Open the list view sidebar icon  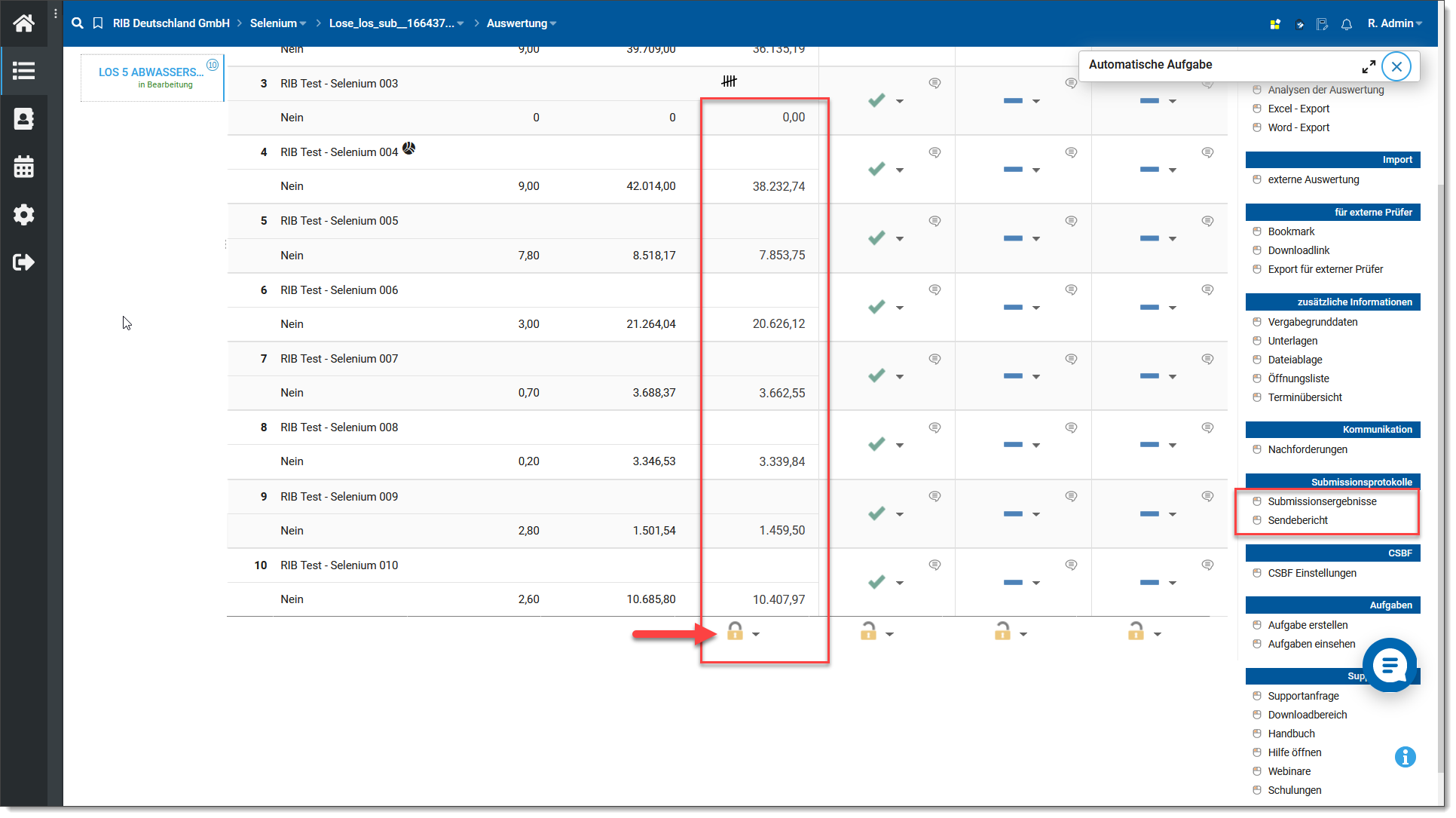23,71
